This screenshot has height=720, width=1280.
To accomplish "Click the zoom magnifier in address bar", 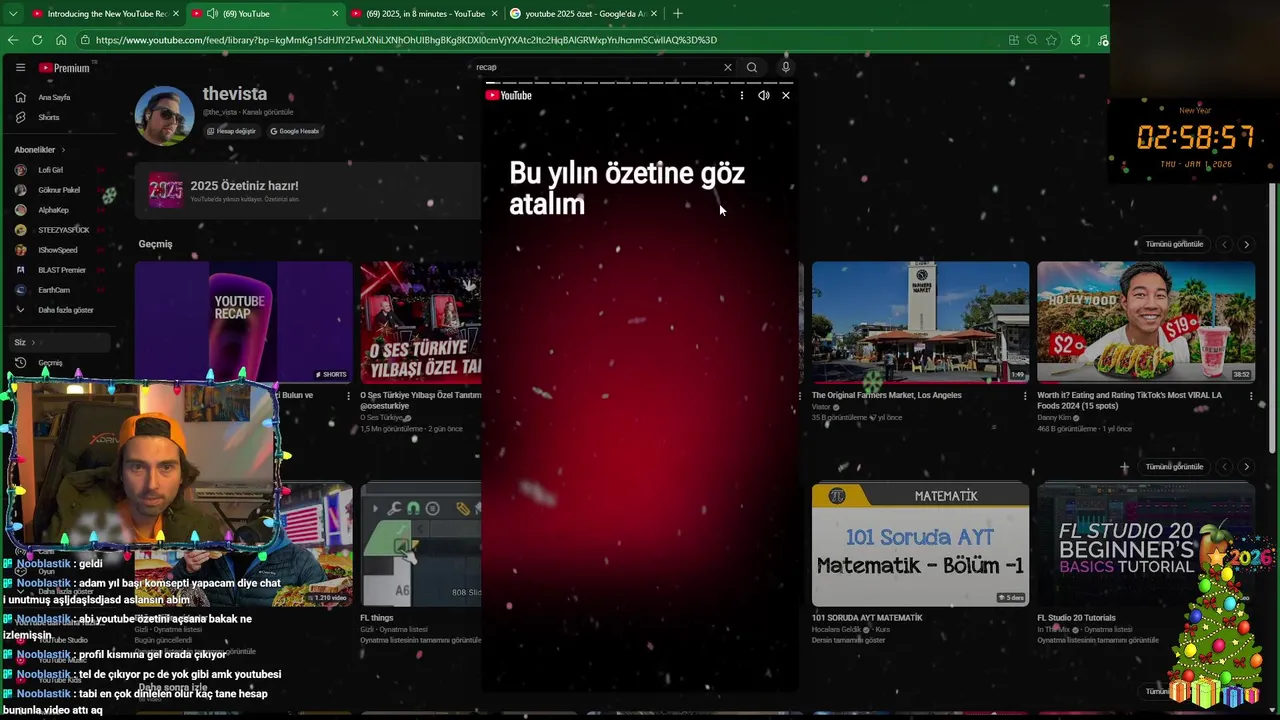I will 1032,40.
